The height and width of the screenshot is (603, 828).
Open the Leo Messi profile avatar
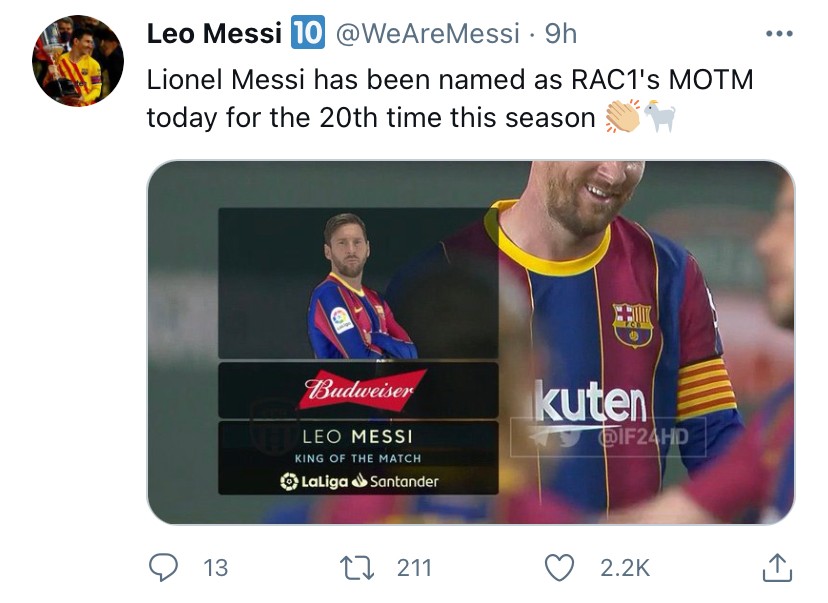pyautogui.click(x=78, y=60)
